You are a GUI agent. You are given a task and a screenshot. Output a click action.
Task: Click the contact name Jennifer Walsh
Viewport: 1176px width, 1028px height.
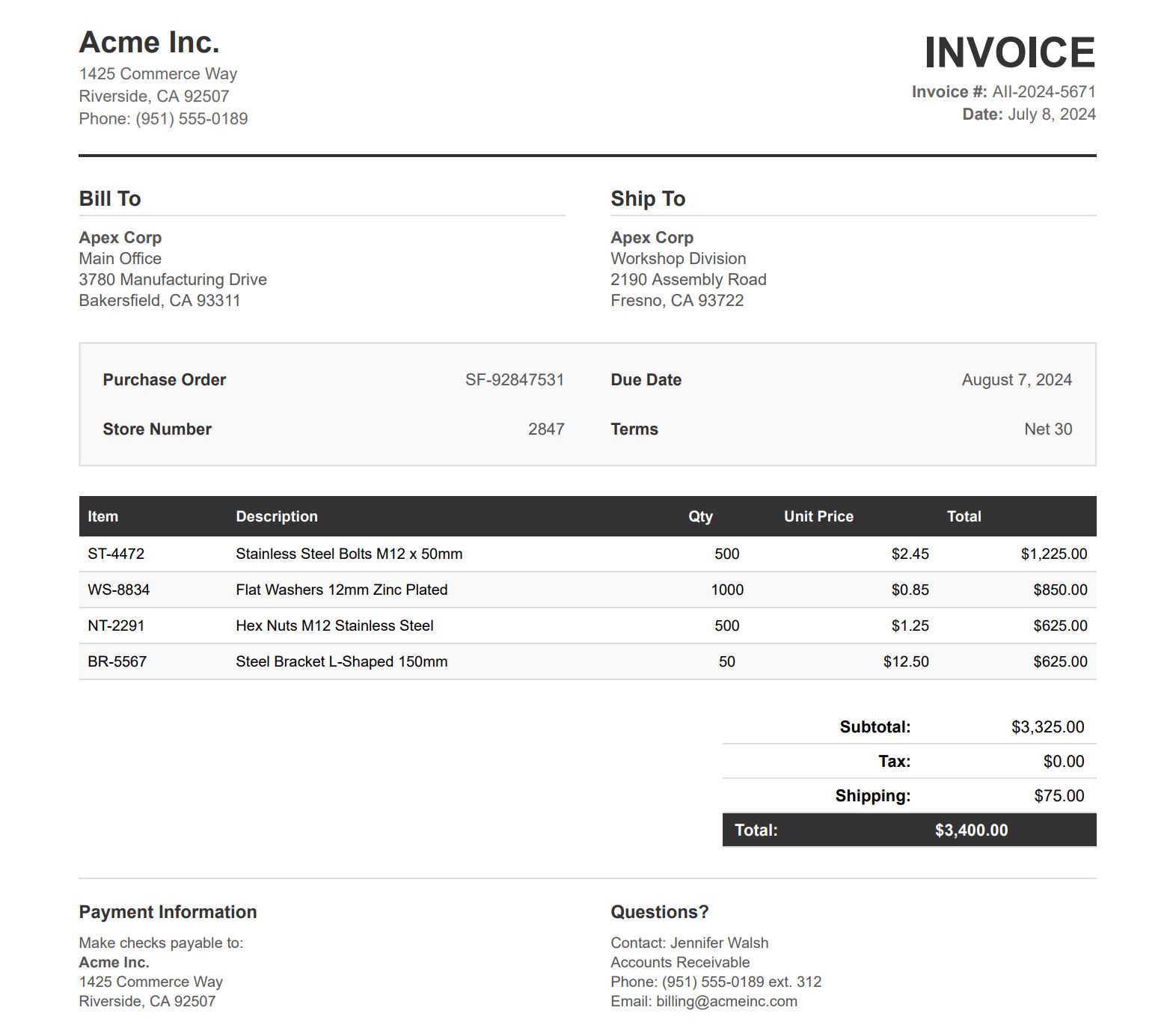(x=719, y=943)
